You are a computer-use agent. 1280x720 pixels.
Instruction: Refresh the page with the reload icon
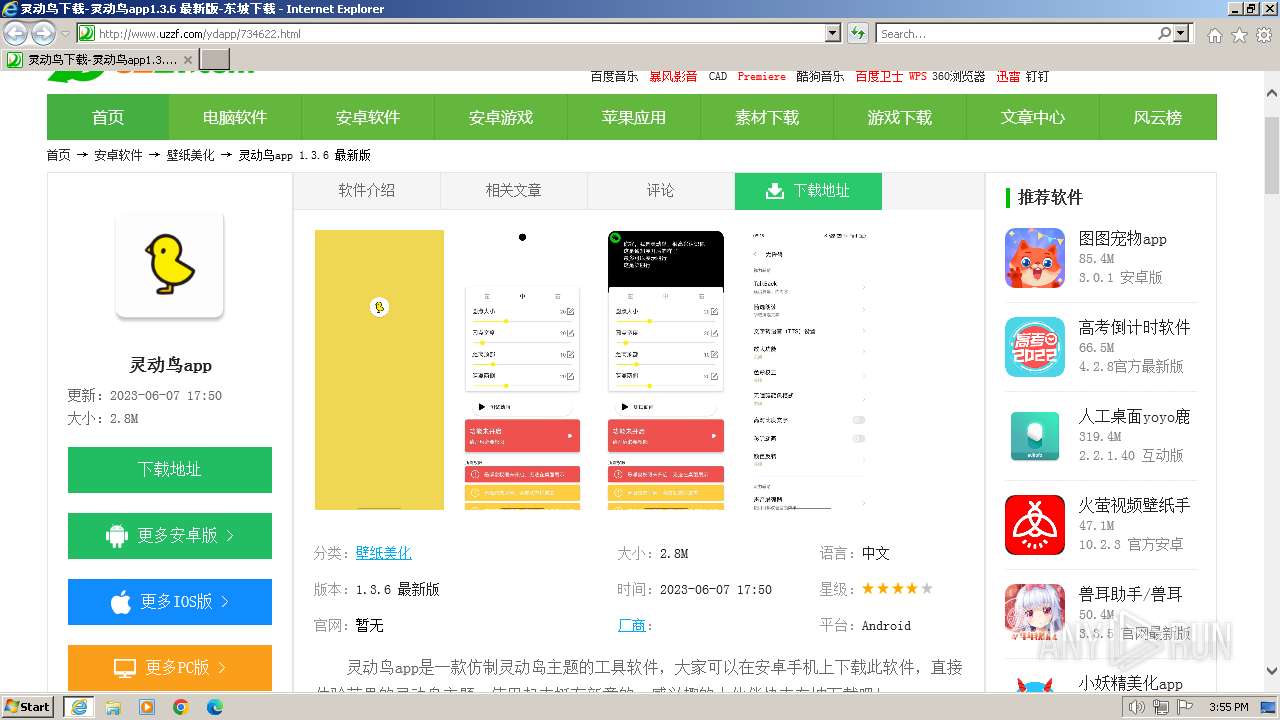(858, 33)
